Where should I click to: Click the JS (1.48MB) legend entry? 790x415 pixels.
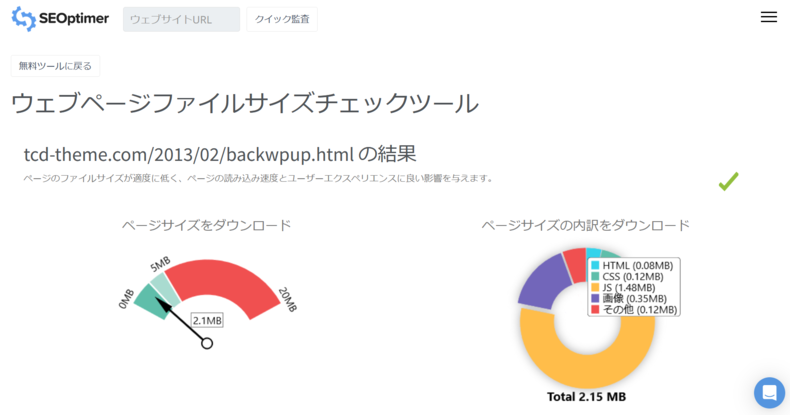(x=623, y=288)
